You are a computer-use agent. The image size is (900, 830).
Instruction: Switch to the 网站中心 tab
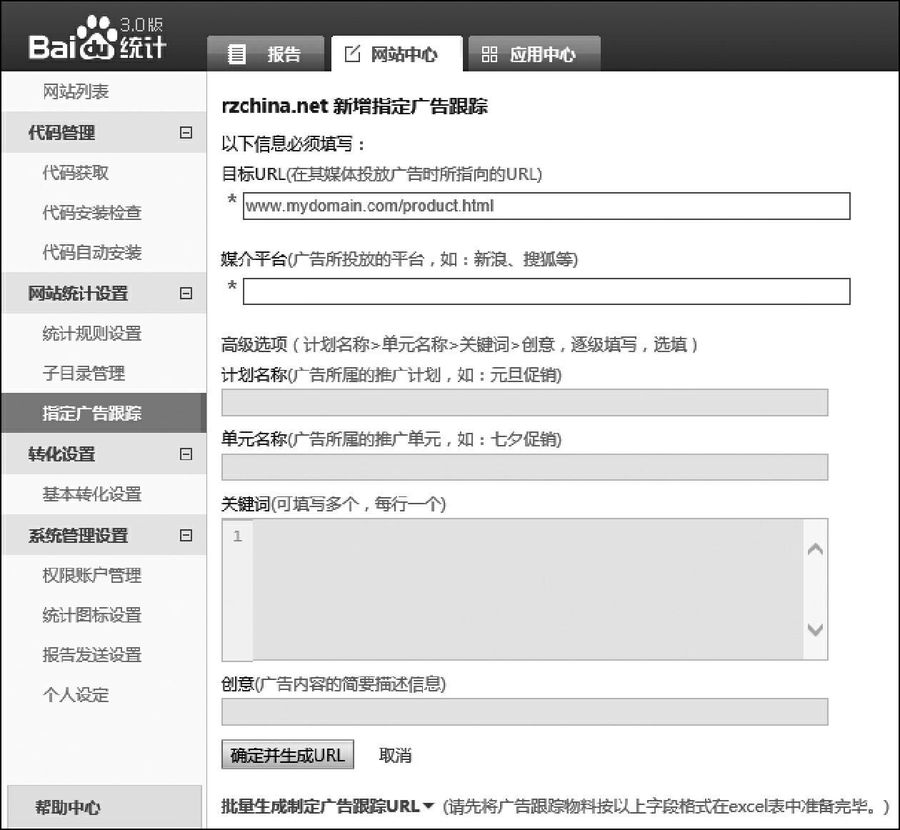point(397,54)
